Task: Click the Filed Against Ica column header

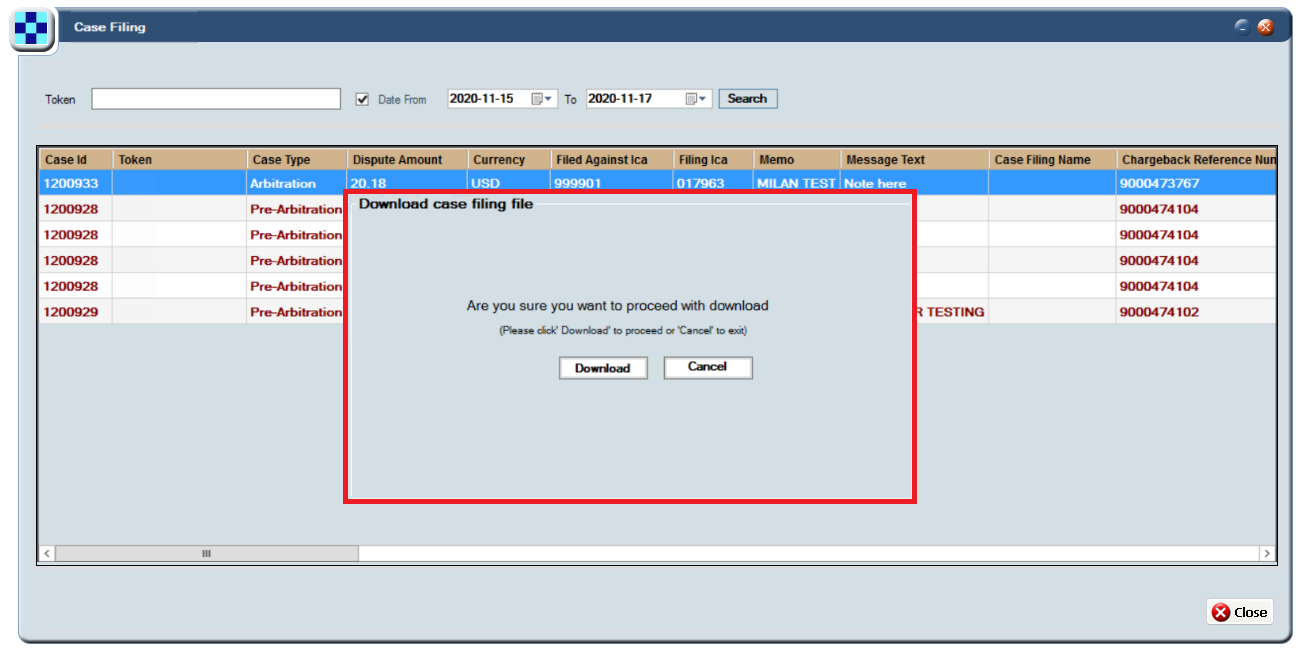Action: [x=613, y=160]
